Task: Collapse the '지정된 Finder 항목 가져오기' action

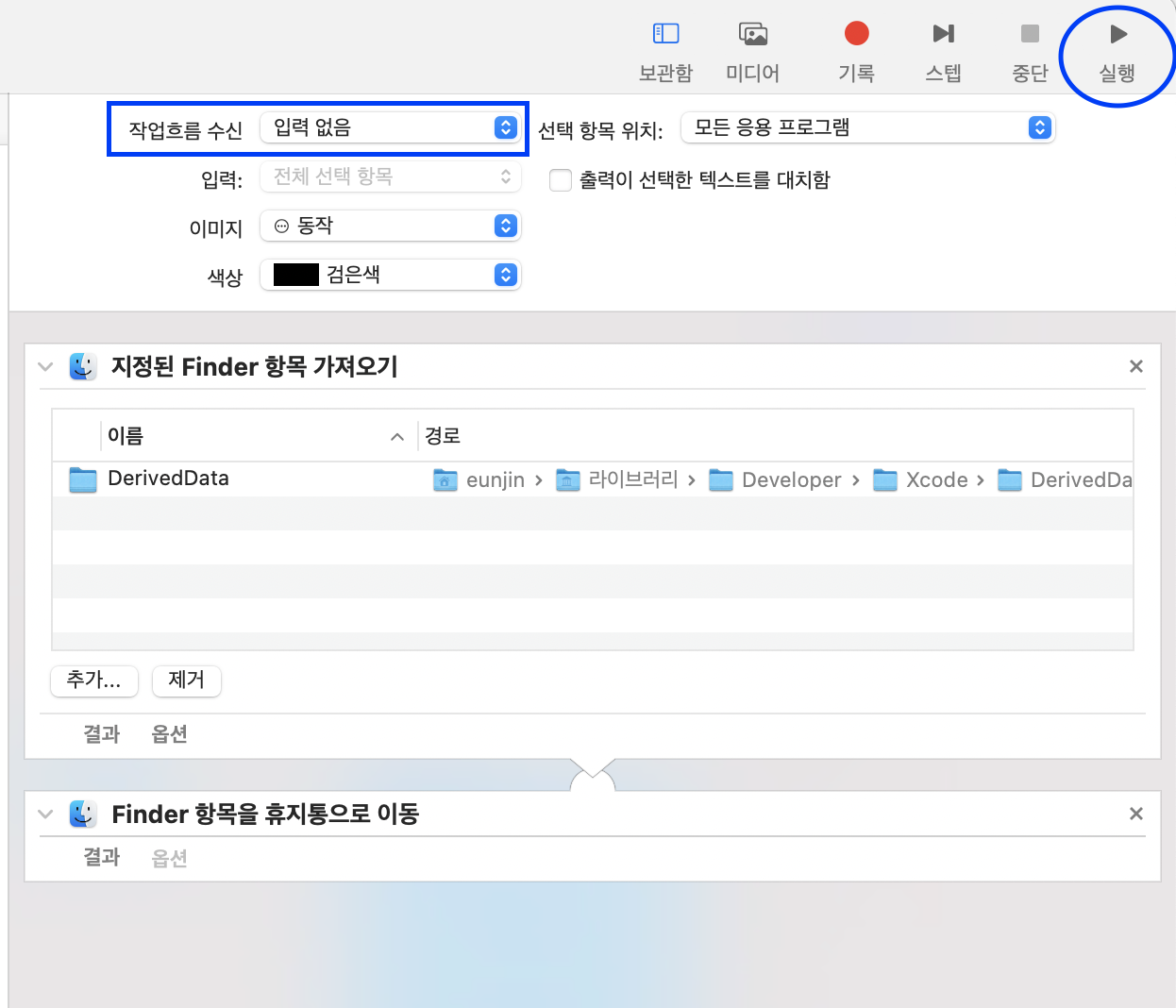Action: (45, 366)
